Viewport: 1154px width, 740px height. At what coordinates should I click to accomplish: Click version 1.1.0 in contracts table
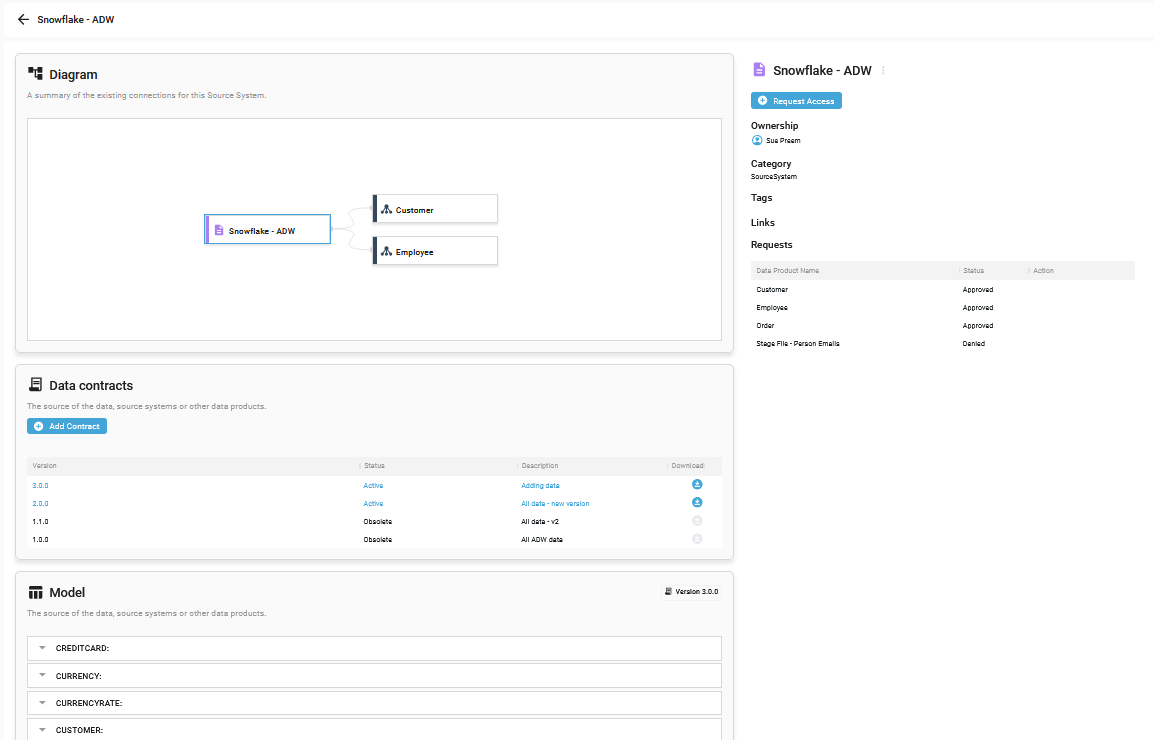click(x=40, y=522)
